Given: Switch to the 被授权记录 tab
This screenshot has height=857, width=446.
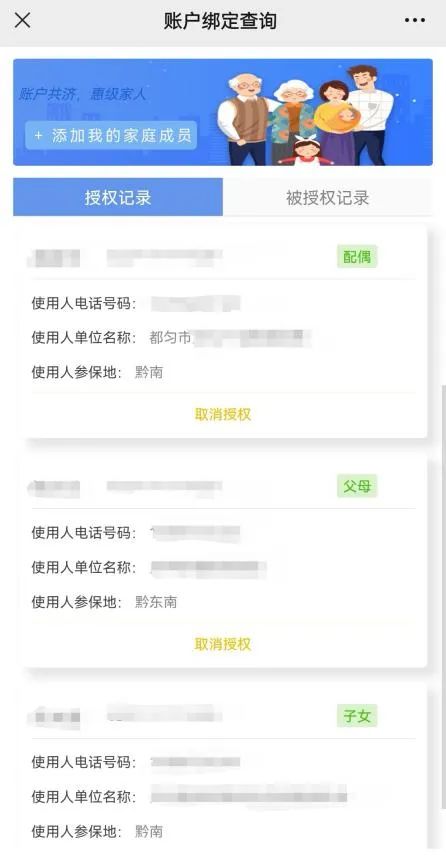Looking at the screenshot, I should (327, 197).
